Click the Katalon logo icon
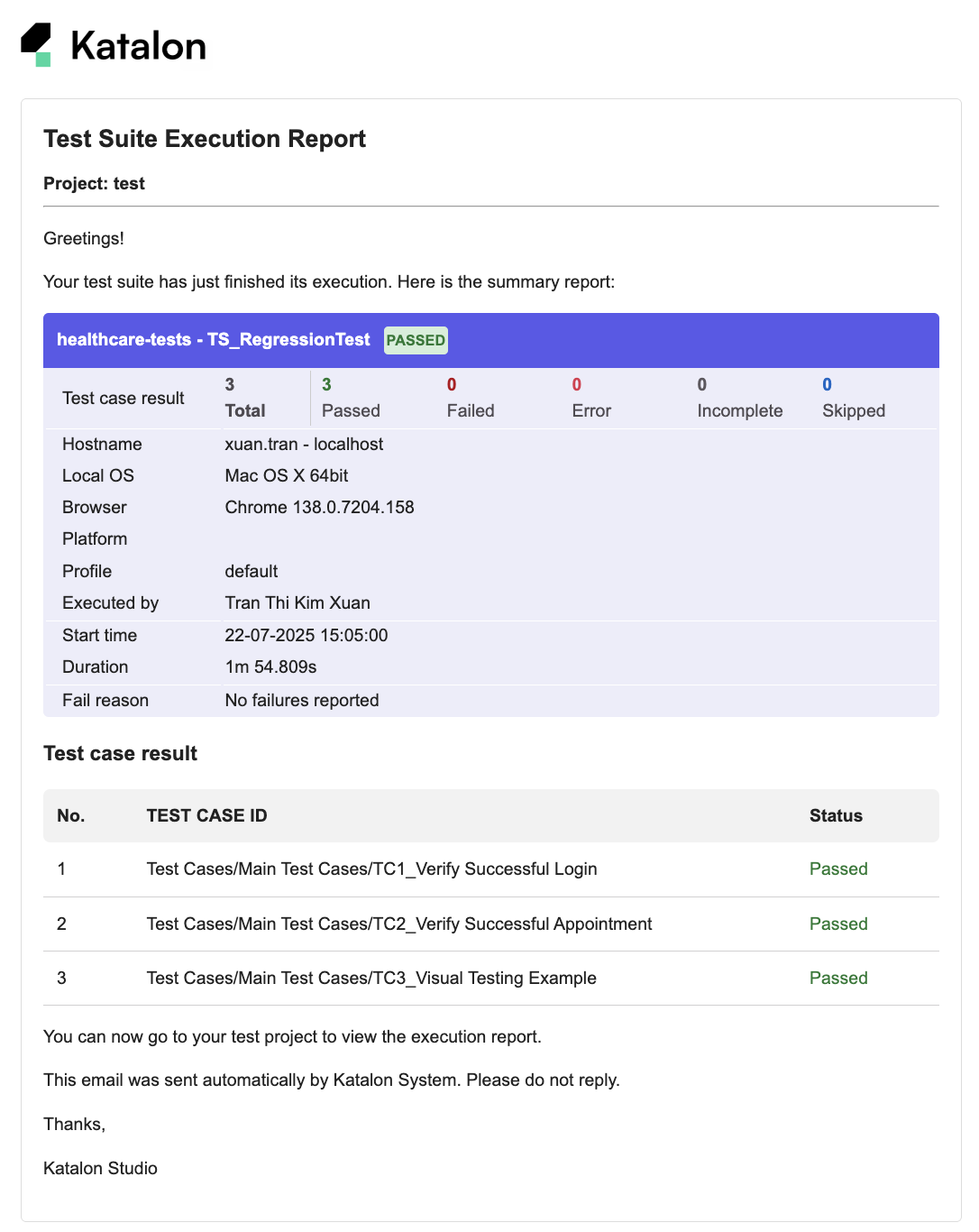The image size is (979, 1232). click(36, 45)
